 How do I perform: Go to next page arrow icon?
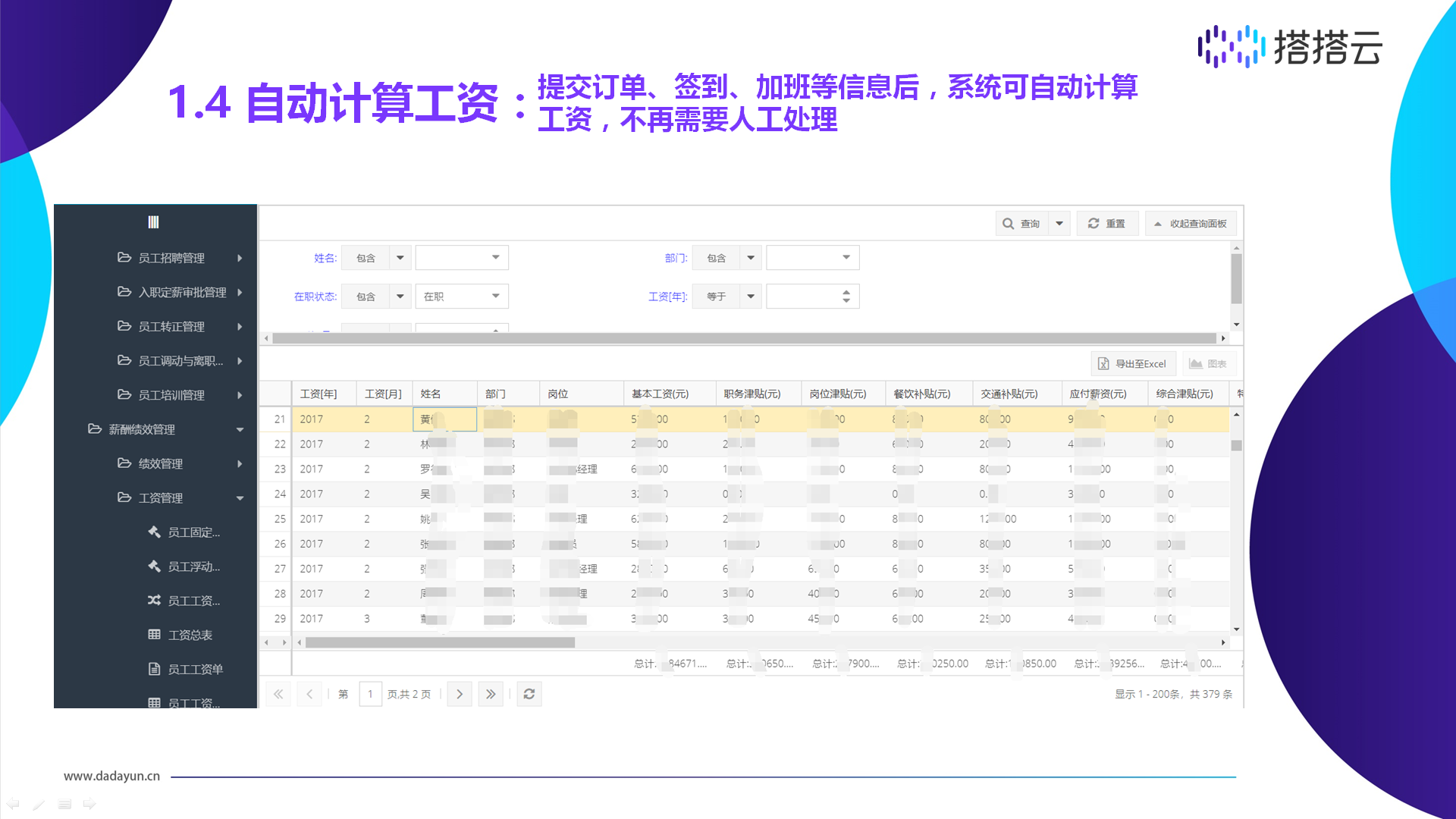460,694
